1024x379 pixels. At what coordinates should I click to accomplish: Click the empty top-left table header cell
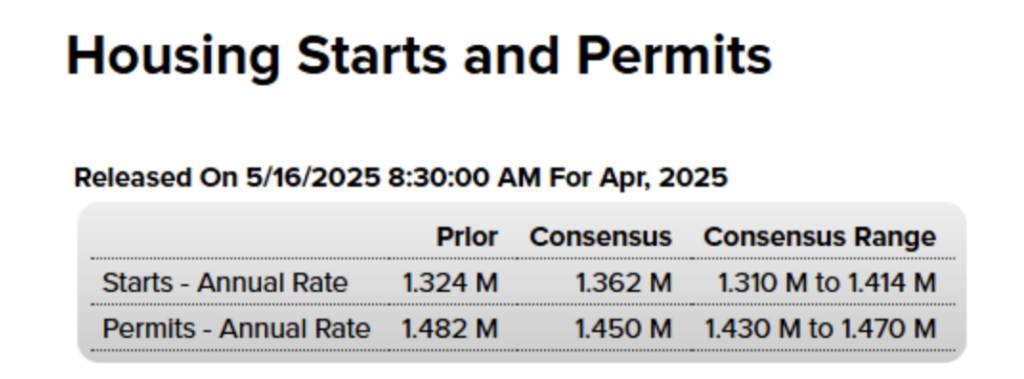coord(240,237)
